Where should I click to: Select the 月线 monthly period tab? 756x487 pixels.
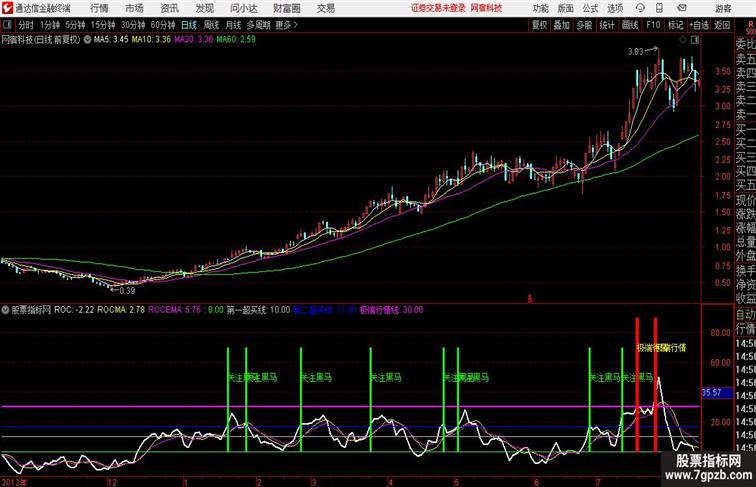[x=233, y=25]
